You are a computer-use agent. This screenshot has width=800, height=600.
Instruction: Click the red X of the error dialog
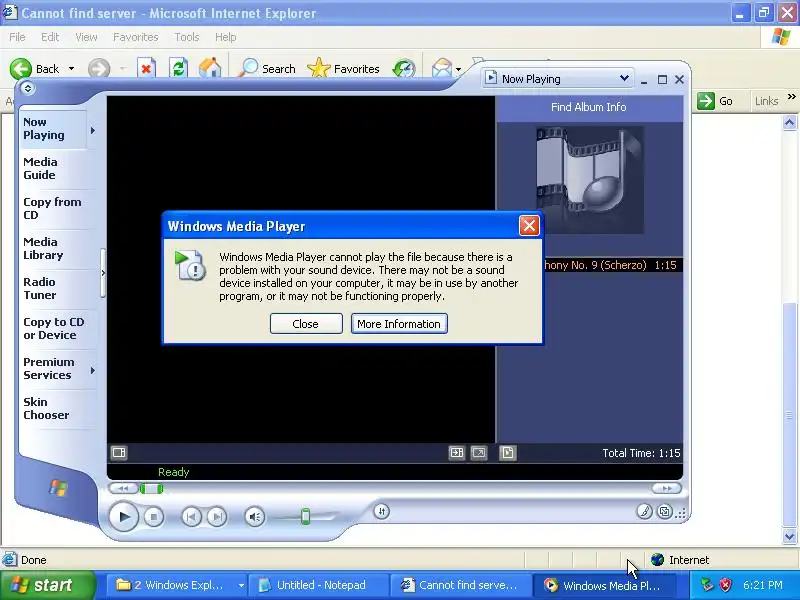[529, 226]
